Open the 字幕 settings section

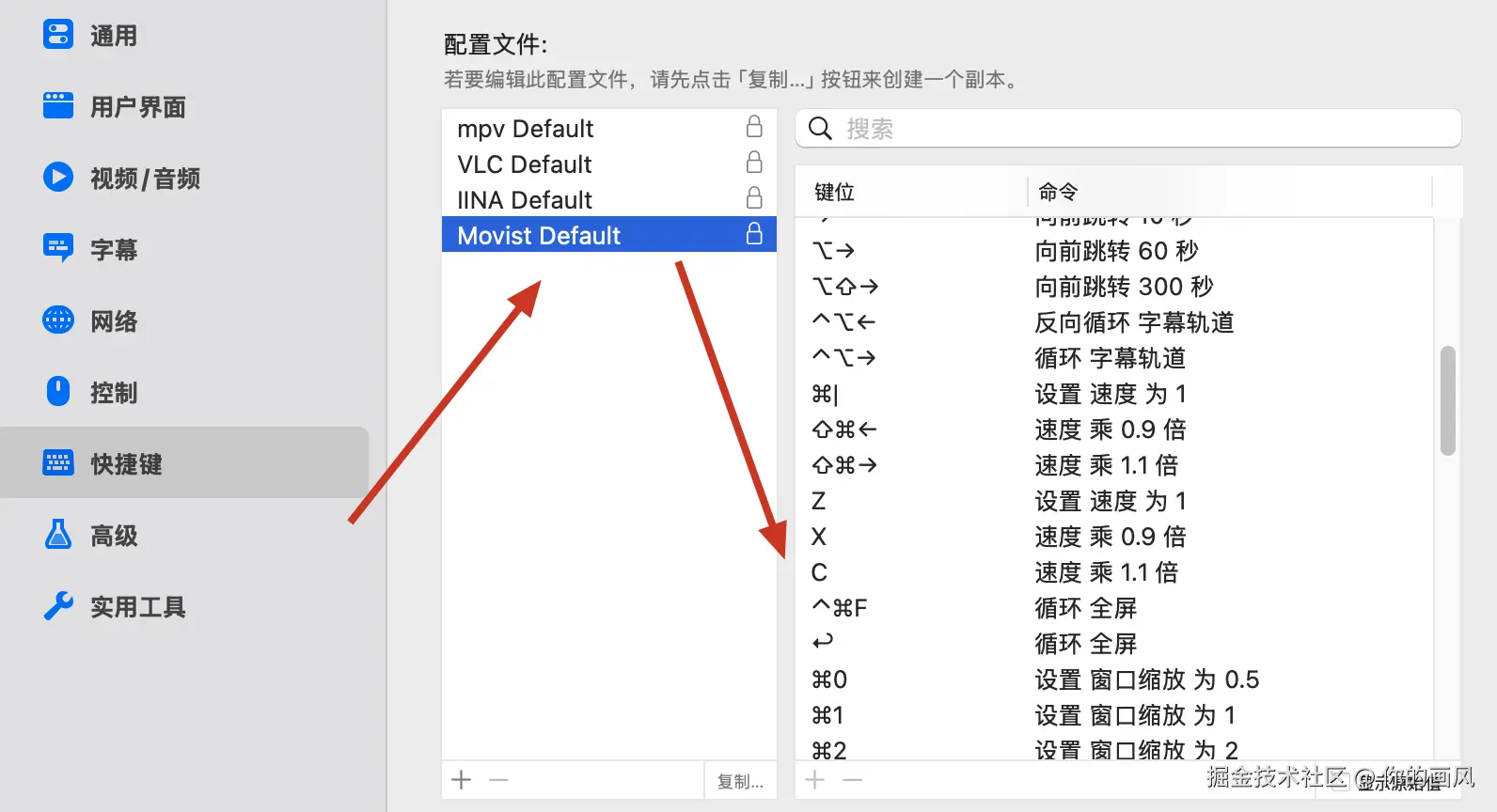click(x=184, y=250)
